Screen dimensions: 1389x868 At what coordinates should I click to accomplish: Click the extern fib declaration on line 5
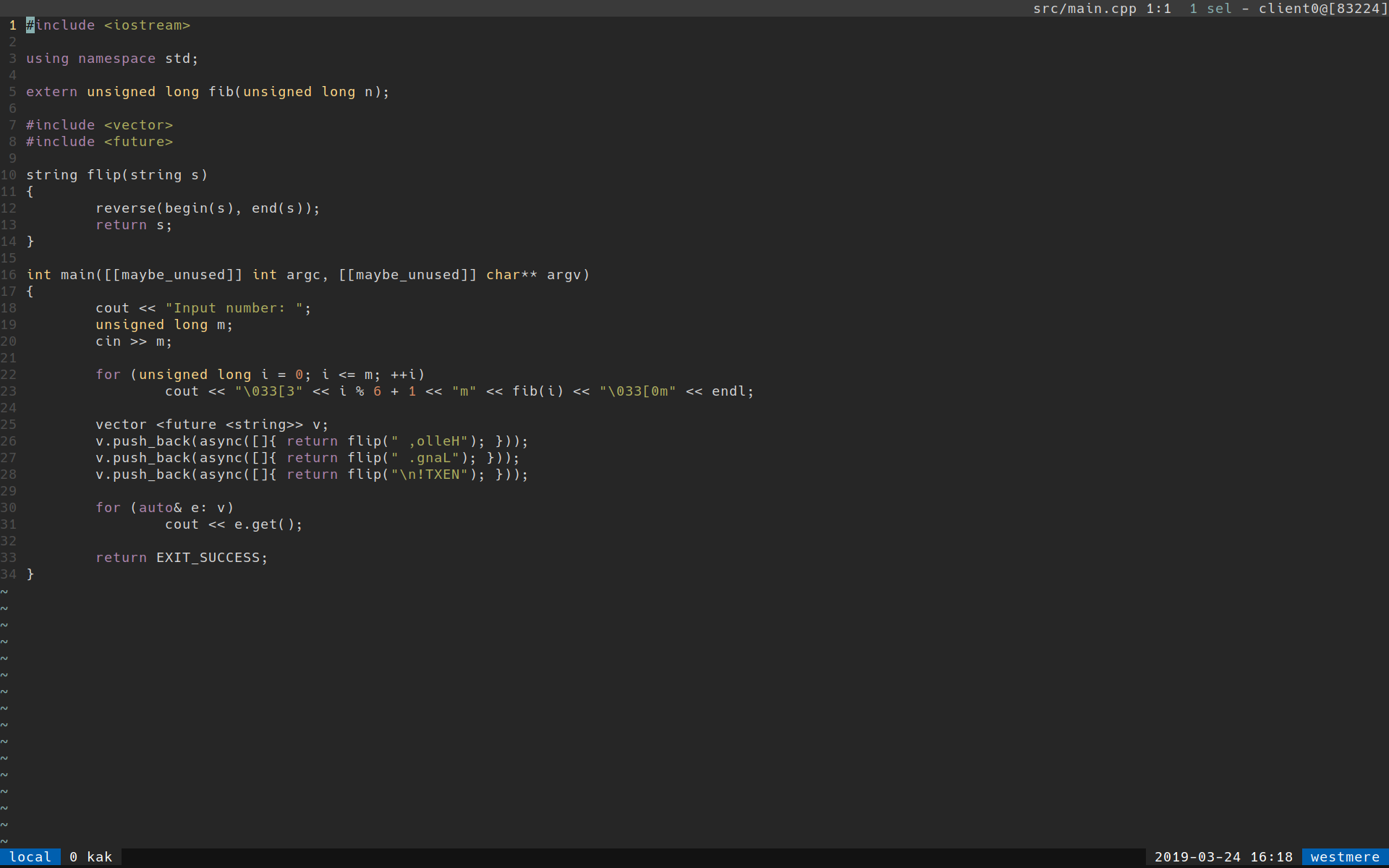(208, 91)
